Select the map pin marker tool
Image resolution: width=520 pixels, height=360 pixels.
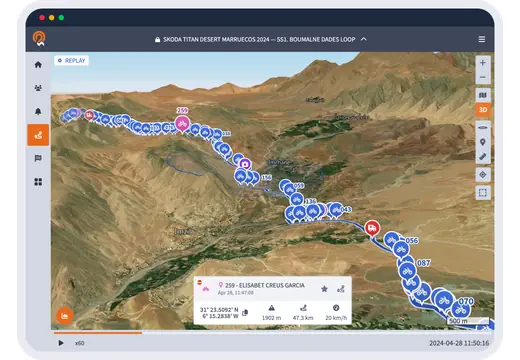tap(482, 142)
